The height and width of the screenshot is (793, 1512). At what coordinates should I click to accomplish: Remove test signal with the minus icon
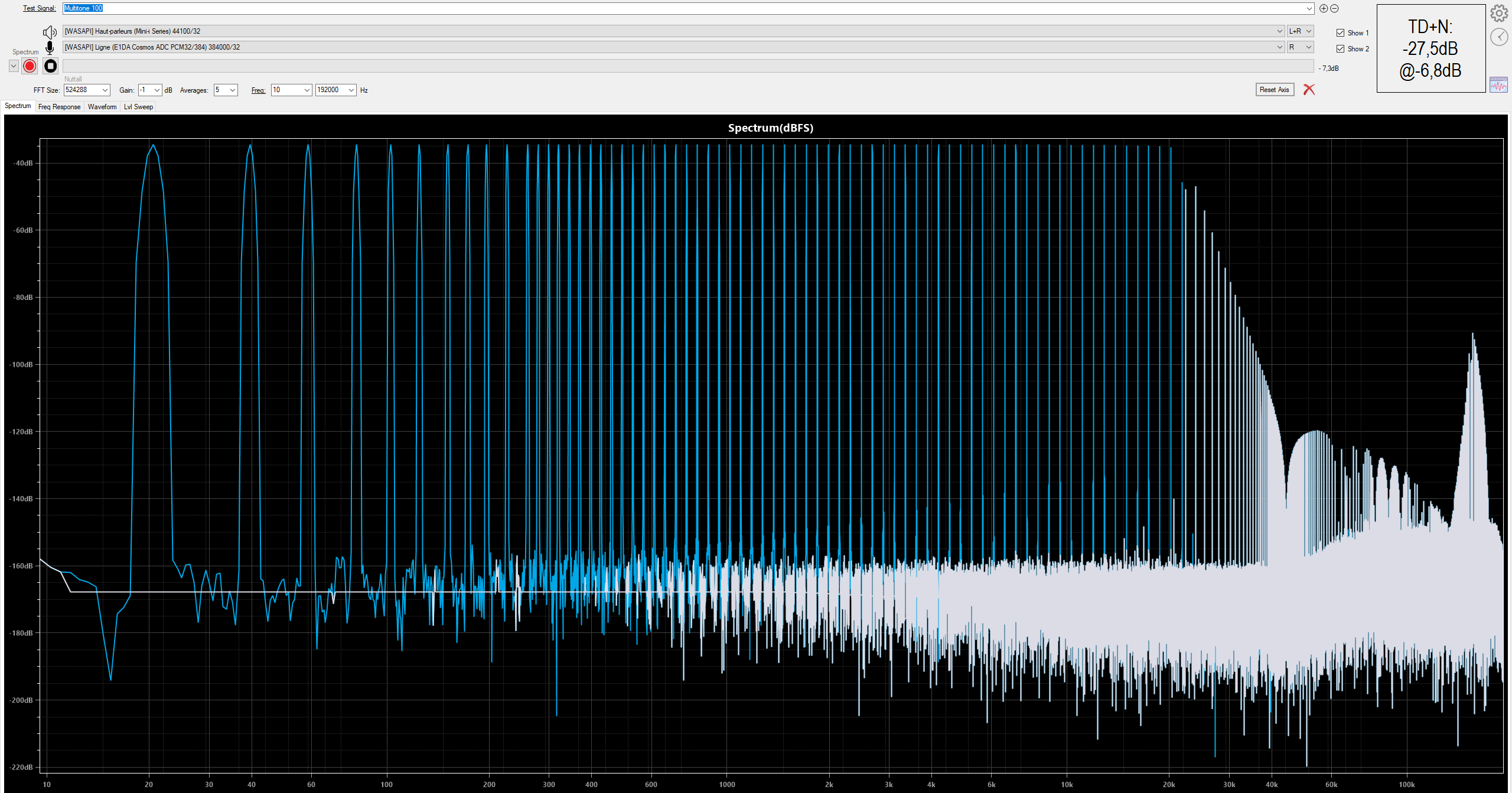point(1334,8)
